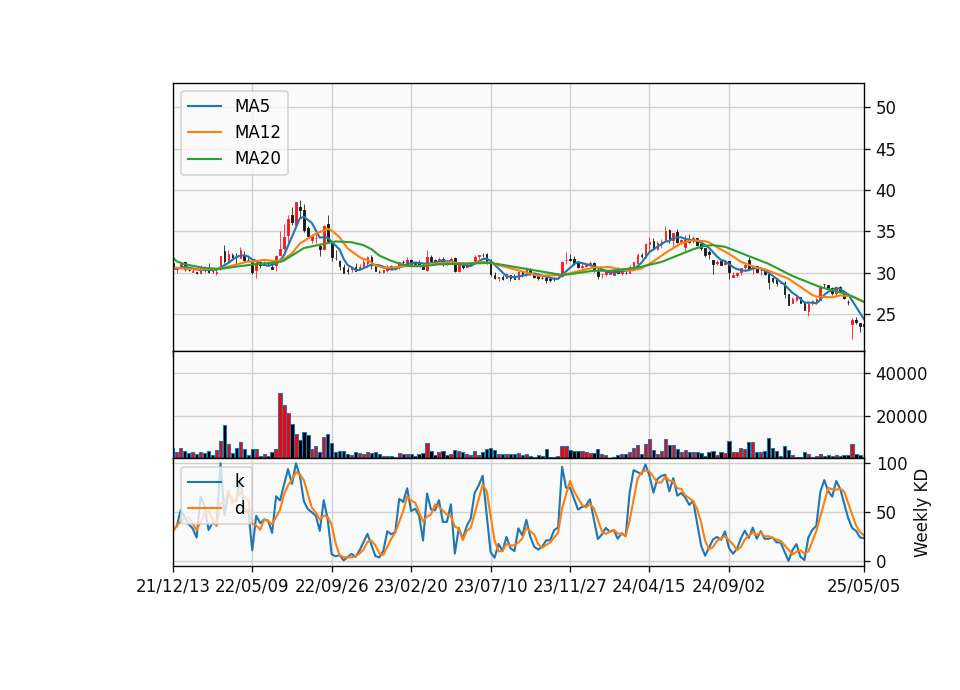Click the price axis value 25
The height and width of the screenshot is (690, 960).
coord(885,315)
